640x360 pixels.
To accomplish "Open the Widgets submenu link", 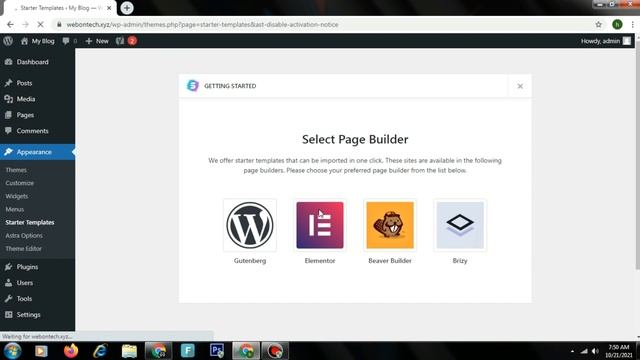I will tap(17, 196).
